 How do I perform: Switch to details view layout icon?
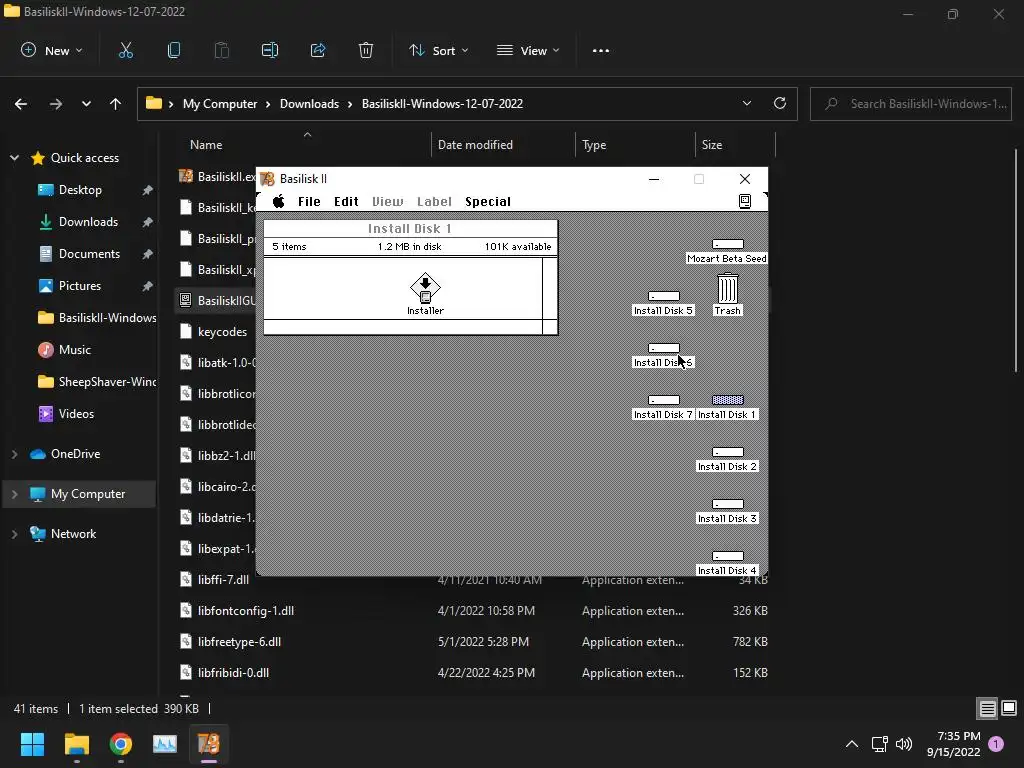(987, 709)
